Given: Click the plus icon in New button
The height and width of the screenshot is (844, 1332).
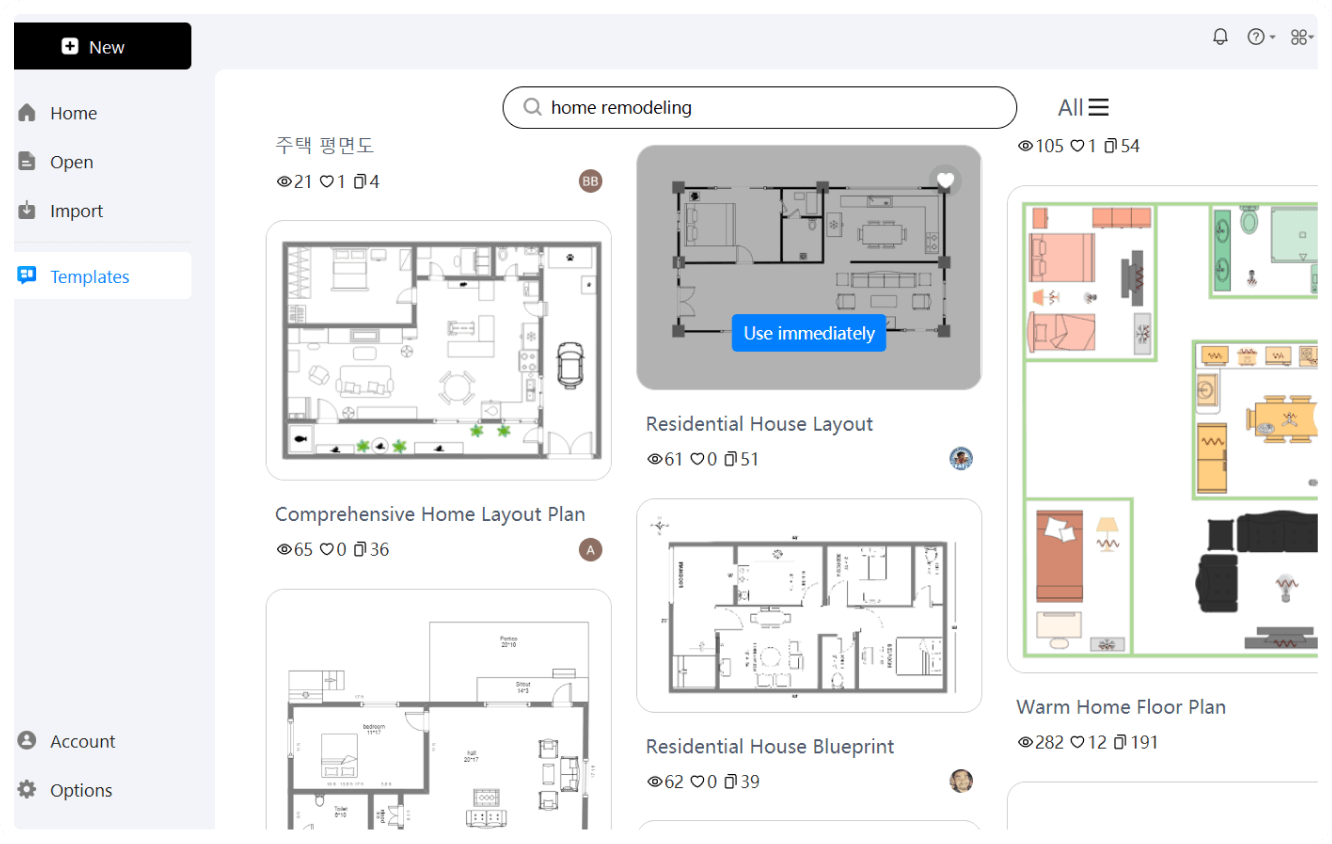Looking at the screenshot, I should pyautogui.click(x=70, y=46).
